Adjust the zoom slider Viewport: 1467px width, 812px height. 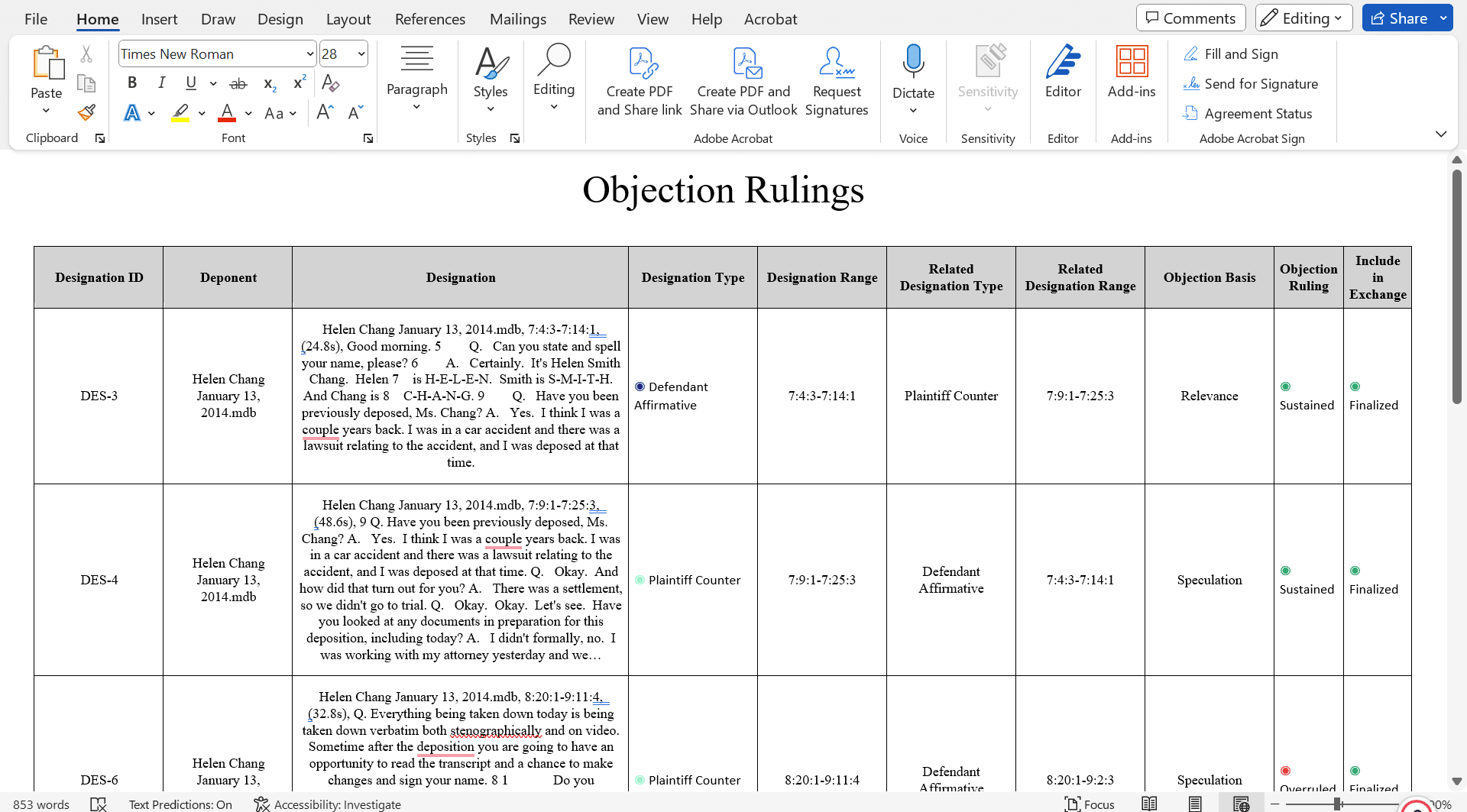pos(1336,804)
